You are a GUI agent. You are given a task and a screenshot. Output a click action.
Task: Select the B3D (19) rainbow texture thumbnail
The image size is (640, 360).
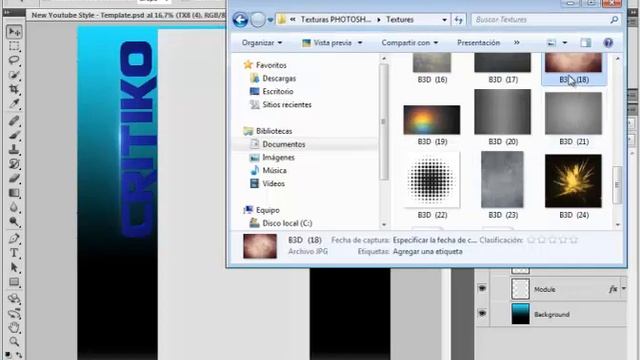click(x=432, y=120)
